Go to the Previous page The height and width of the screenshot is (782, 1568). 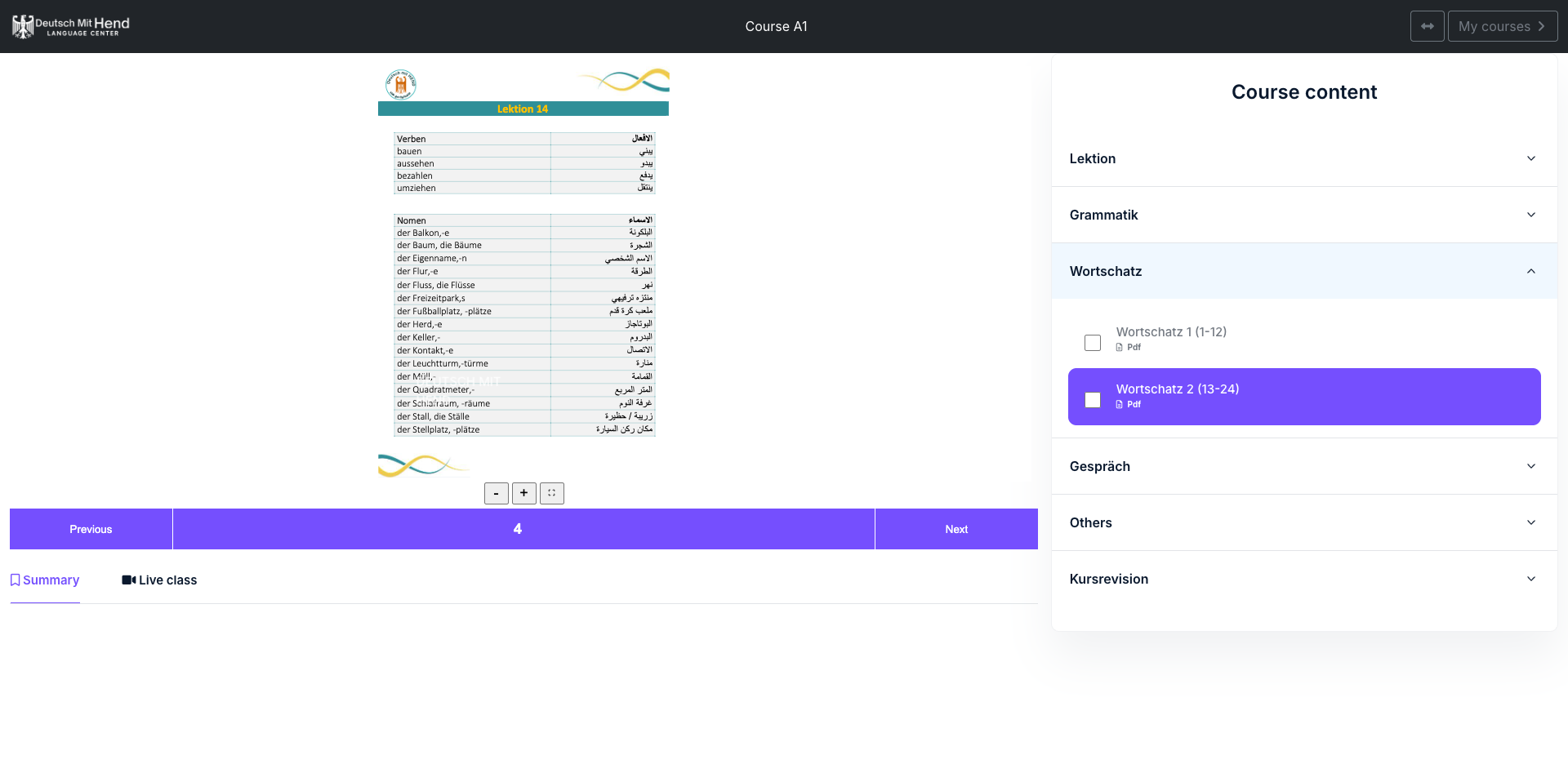point(91,529)
